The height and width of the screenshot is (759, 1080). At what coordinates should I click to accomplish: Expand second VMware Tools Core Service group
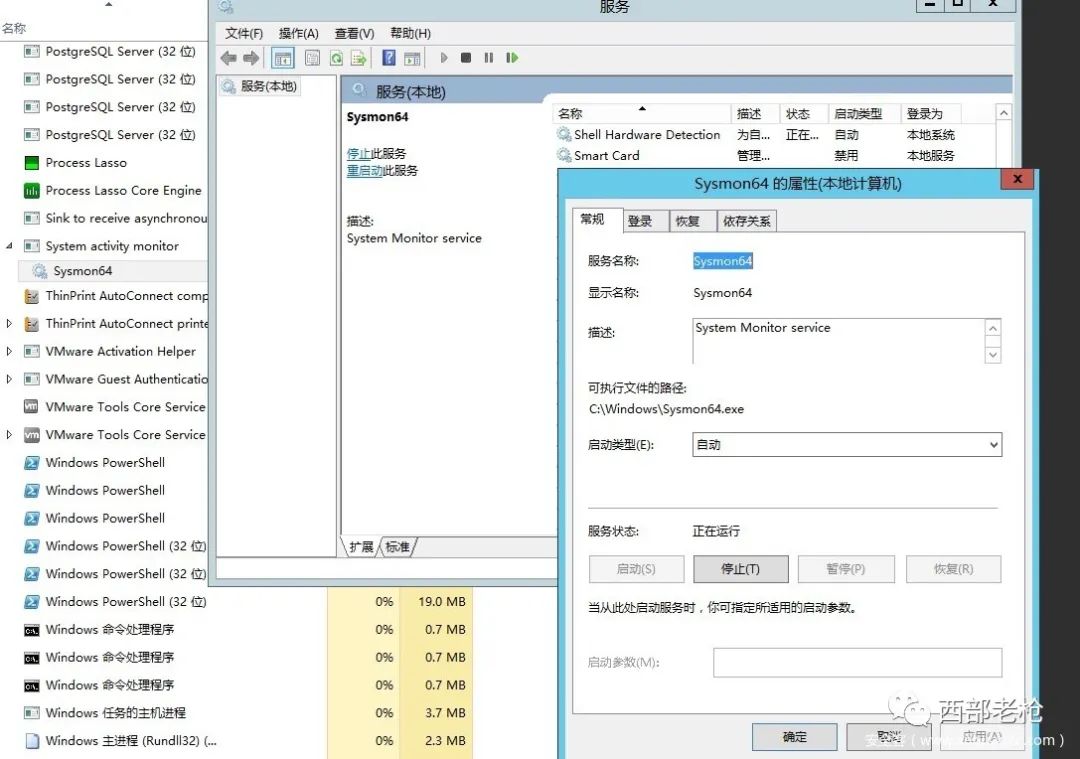[9, 435]
